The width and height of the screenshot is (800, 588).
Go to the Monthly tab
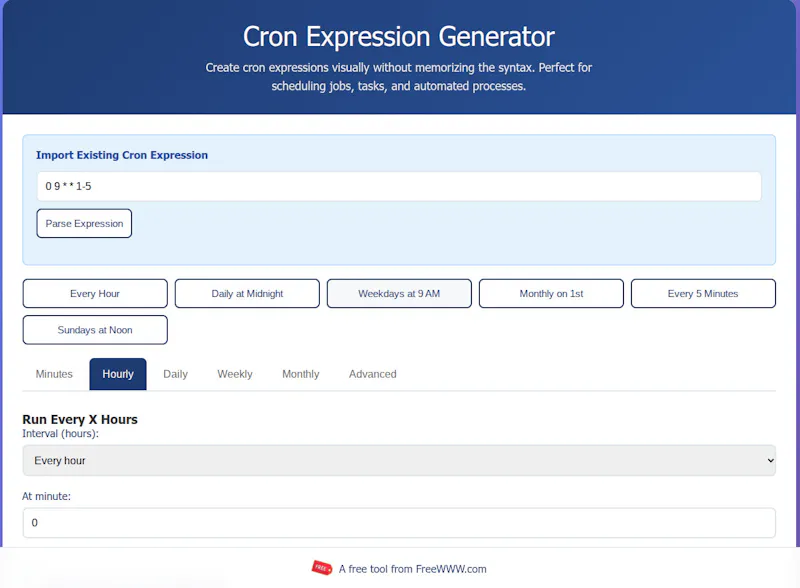pos(301,374)
